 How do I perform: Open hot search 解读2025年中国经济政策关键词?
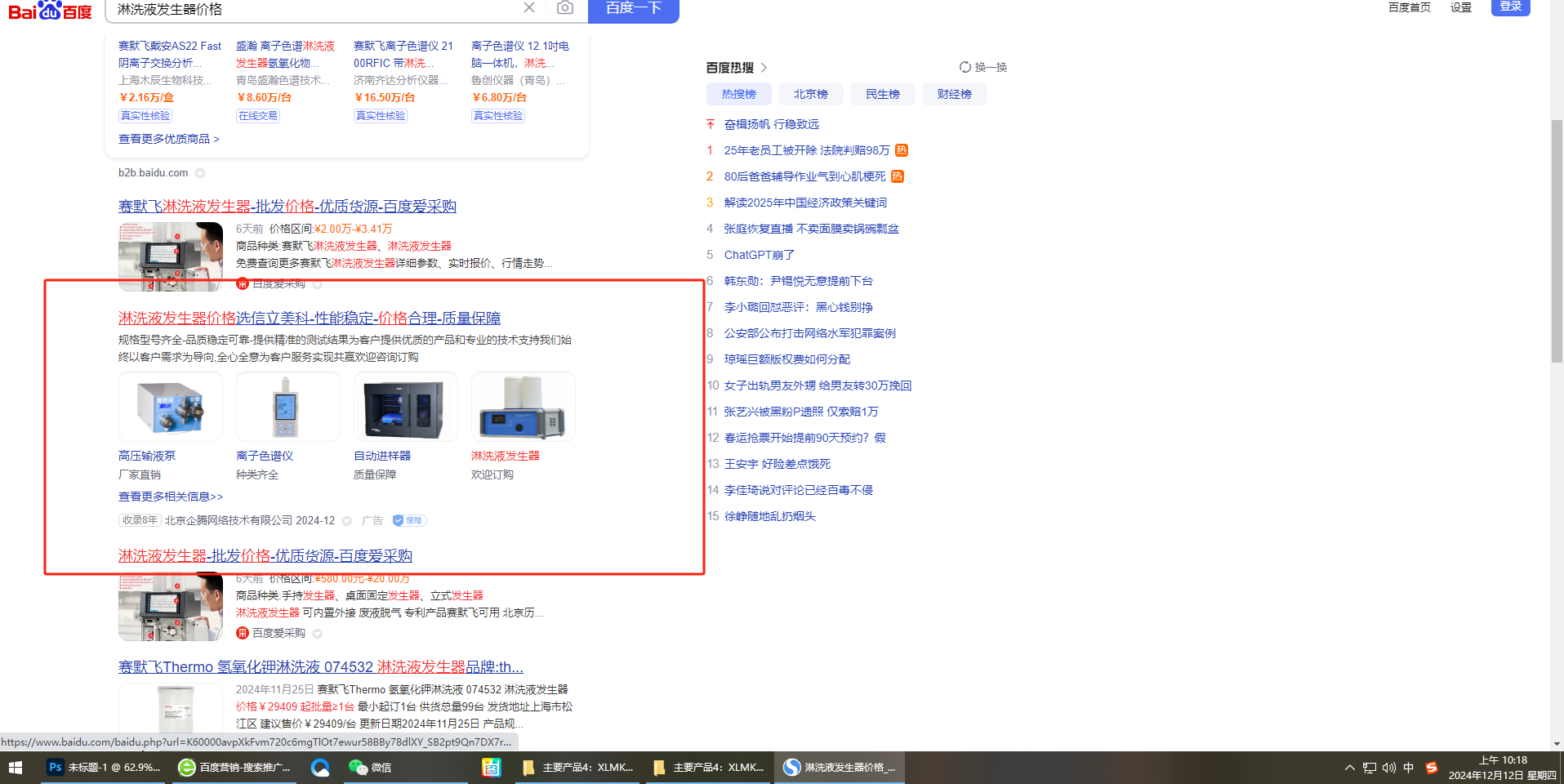pos(805,203)
